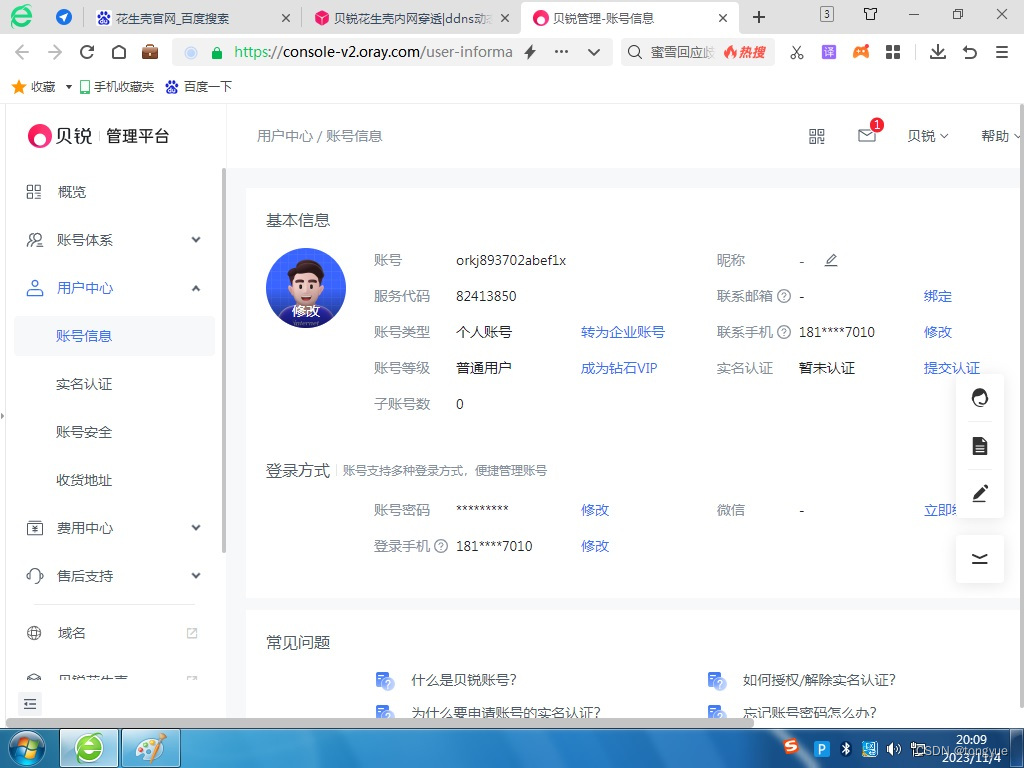Collapse the sidebar with the bottom-left icon
This screenshot has height=768, width=1024.
[x=29, y=704]
